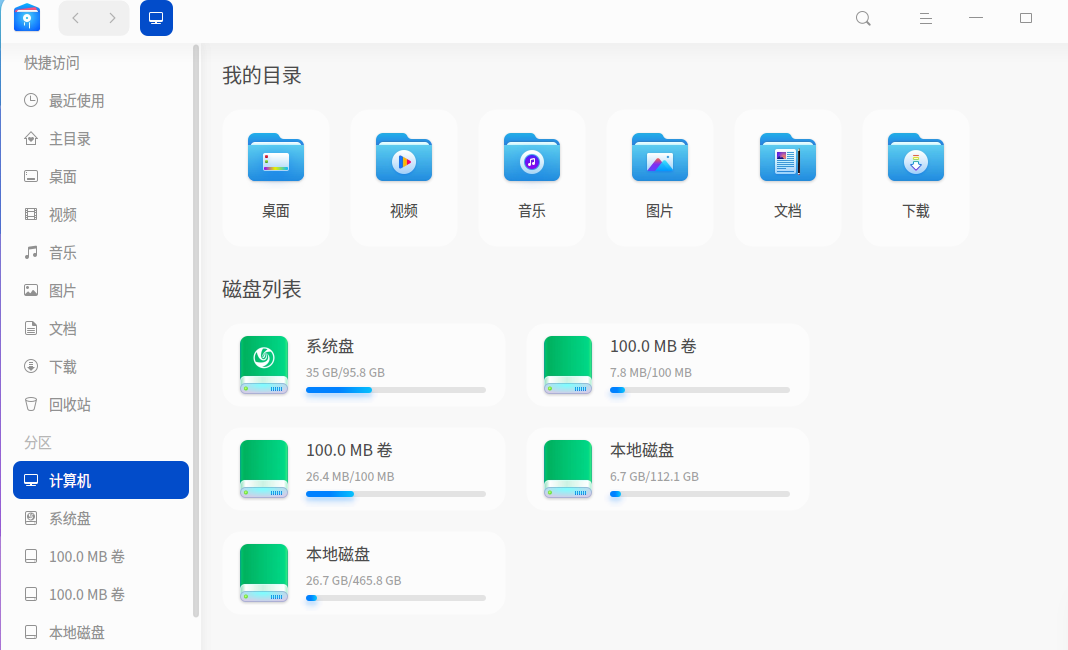Screen dimensions: 1068x650
Task: Click 系统盘 usage bar 35 GB/95.8 GB
Action: click(396, 390)
